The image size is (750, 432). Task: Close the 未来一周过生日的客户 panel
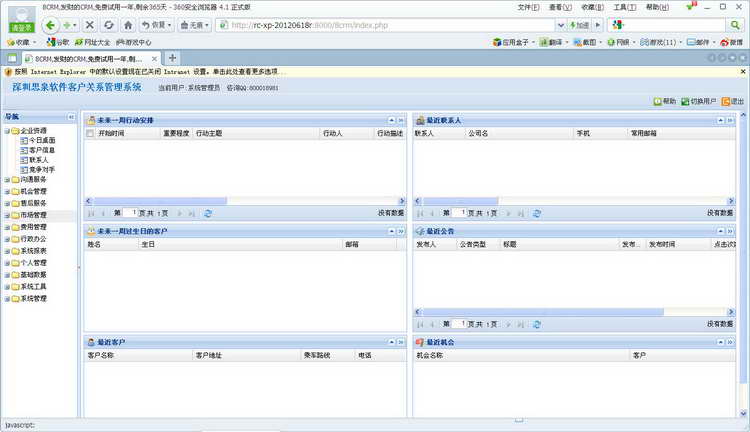401,231
